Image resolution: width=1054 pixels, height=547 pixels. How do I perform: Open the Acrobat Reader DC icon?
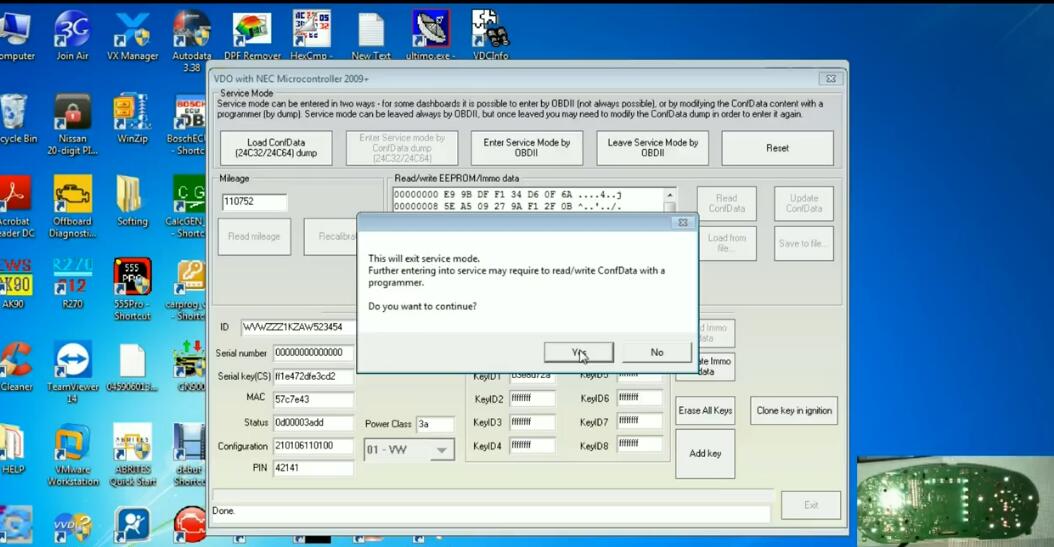click(15, 207)
